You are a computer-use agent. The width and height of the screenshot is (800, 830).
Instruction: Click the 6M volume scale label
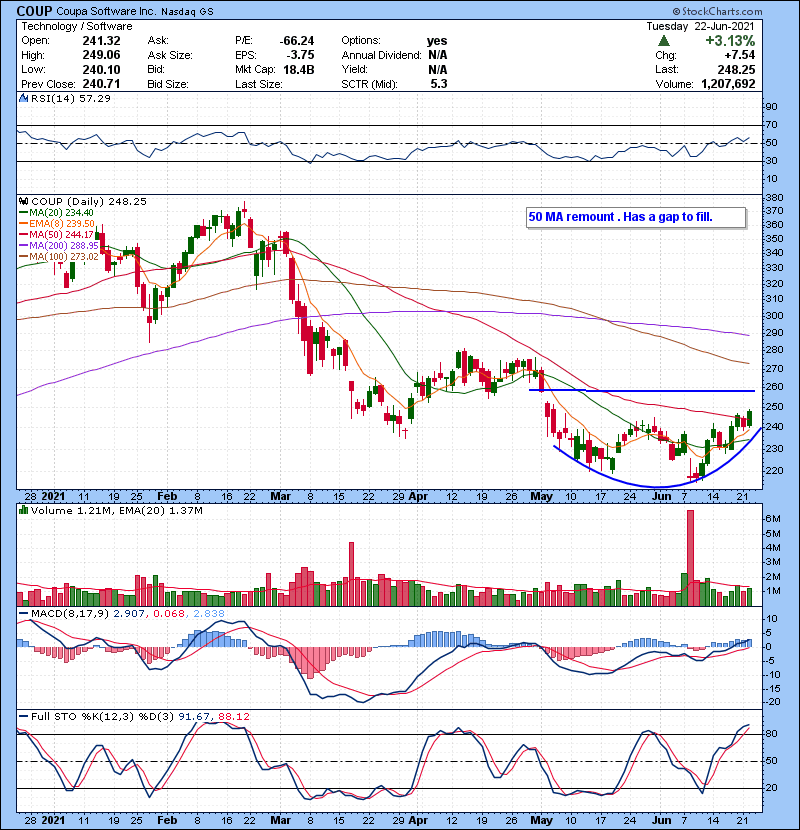pyautogui.click(x=773, y=519)
